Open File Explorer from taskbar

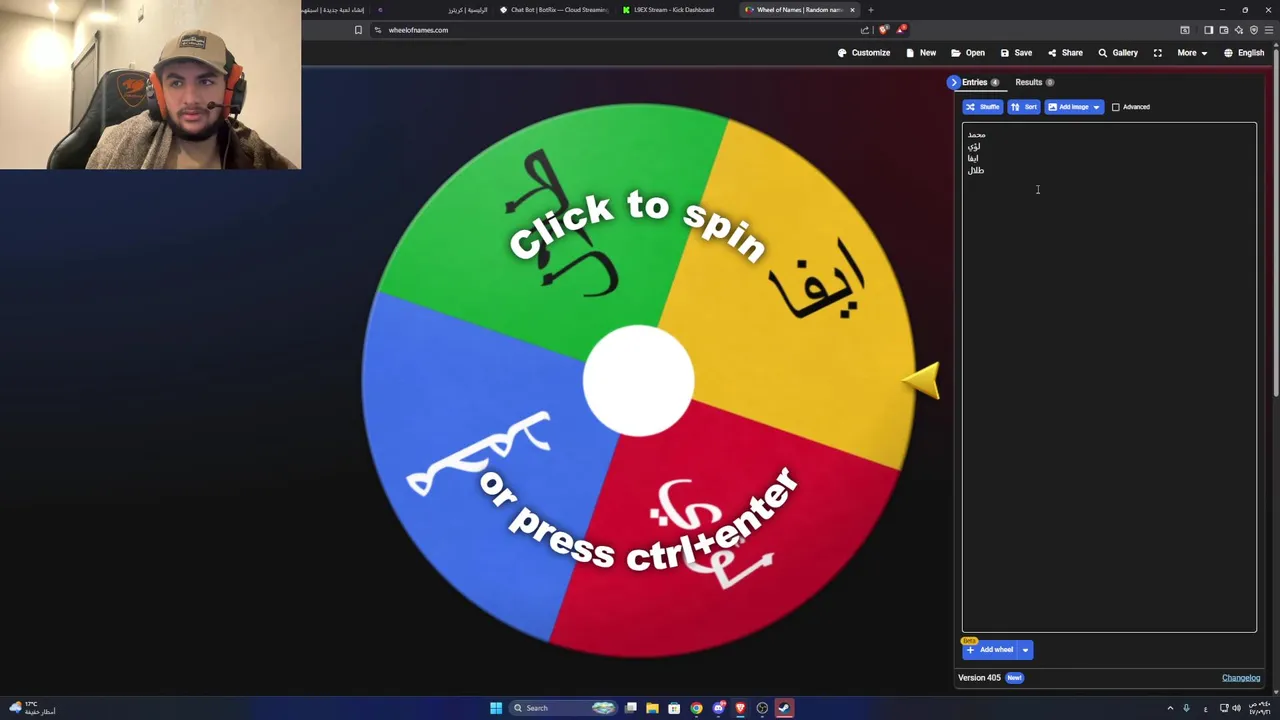pos(652,708)
